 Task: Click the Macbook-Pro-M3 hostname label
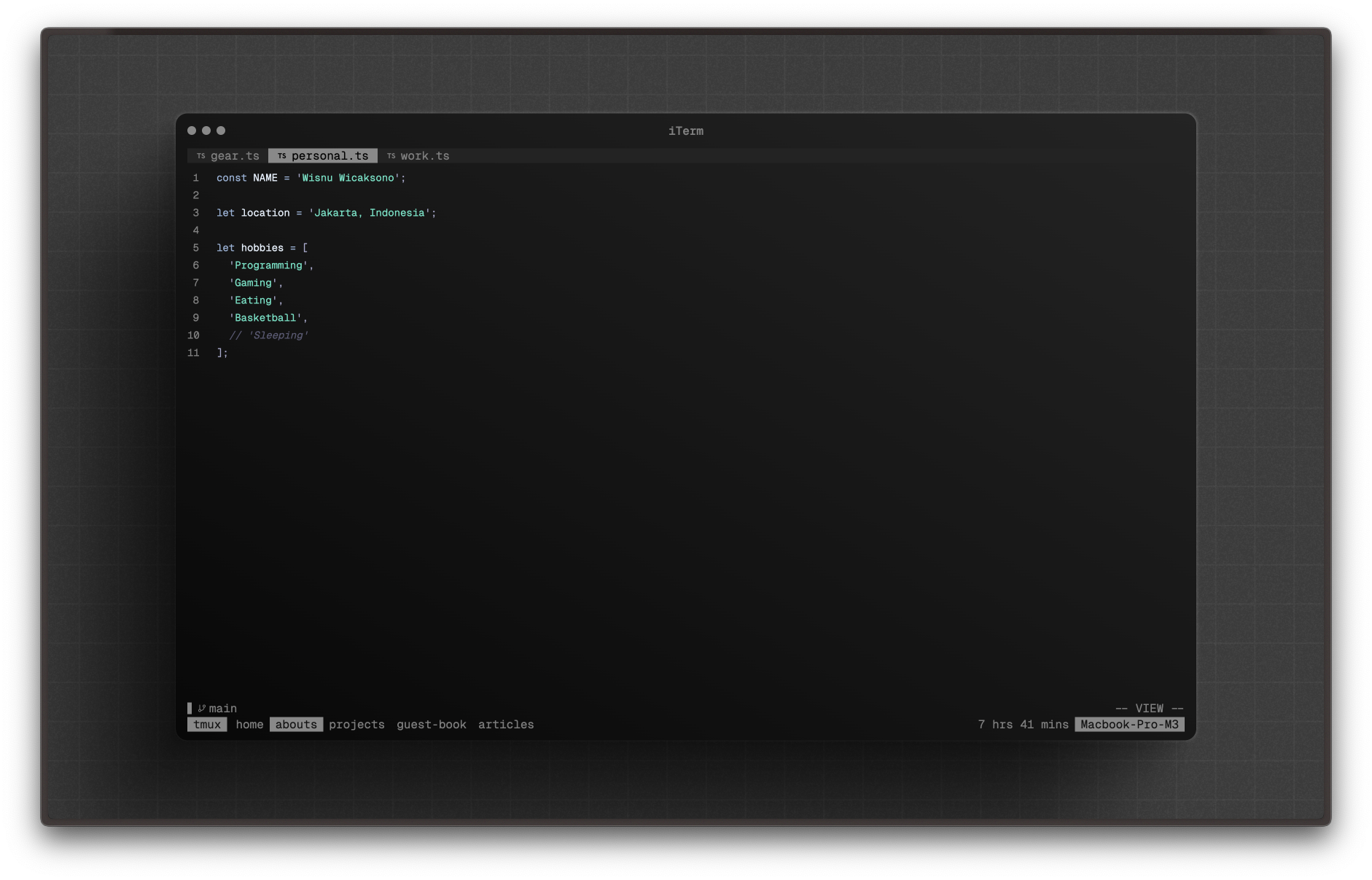[x=1129, y=725]
